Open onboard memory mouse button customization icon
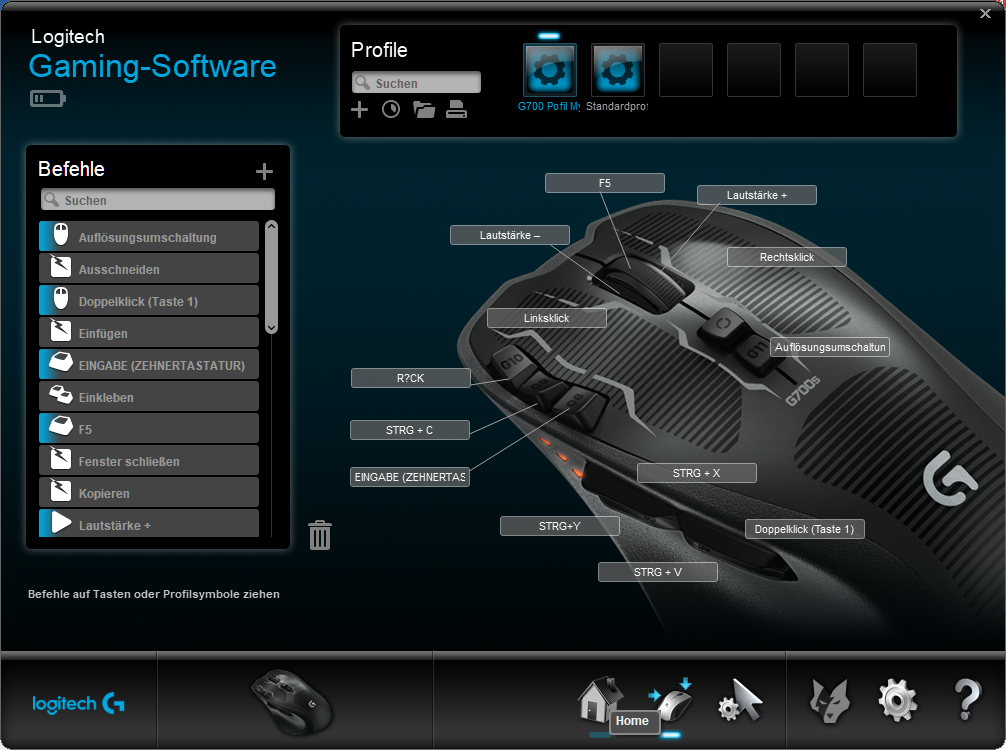 pyautogui.click(x=671, y=701)
